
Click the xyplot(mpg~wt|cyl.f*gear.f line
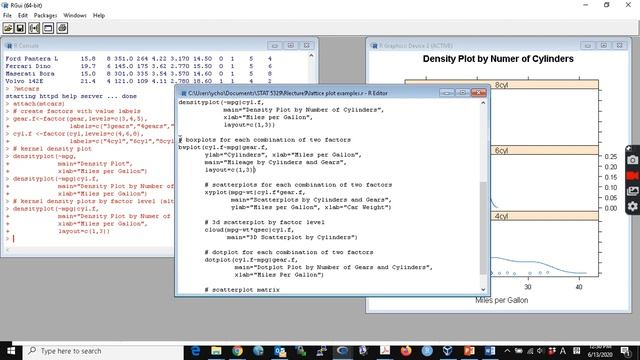(255, 192)
